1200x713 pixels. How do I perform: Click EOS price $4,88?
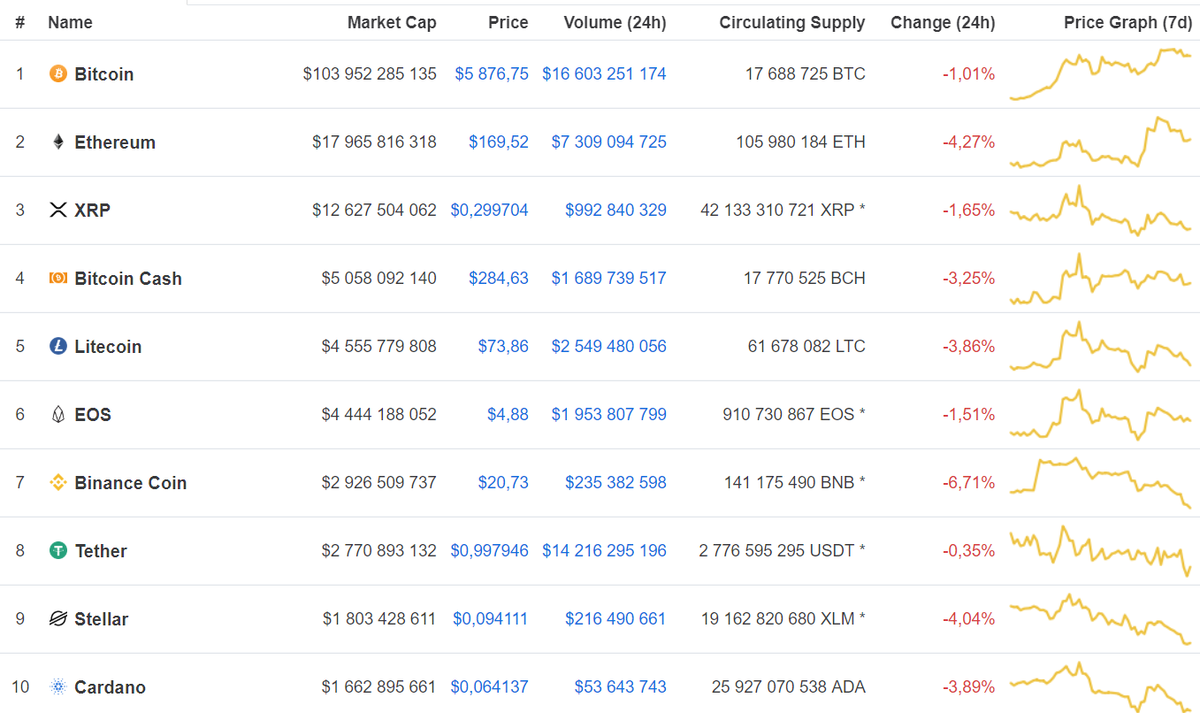[508, 414]
